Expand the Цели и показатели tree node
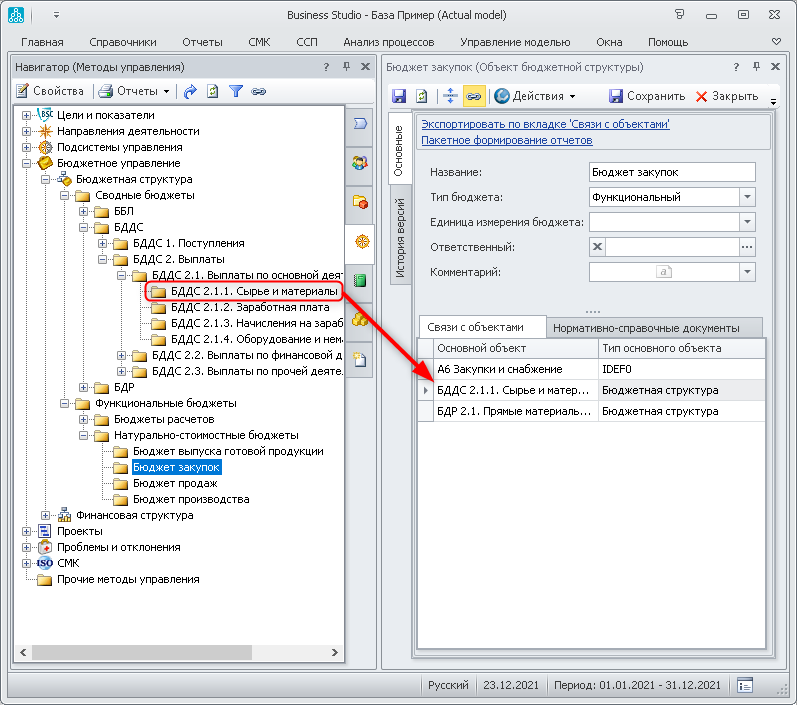 click(27, 115)
